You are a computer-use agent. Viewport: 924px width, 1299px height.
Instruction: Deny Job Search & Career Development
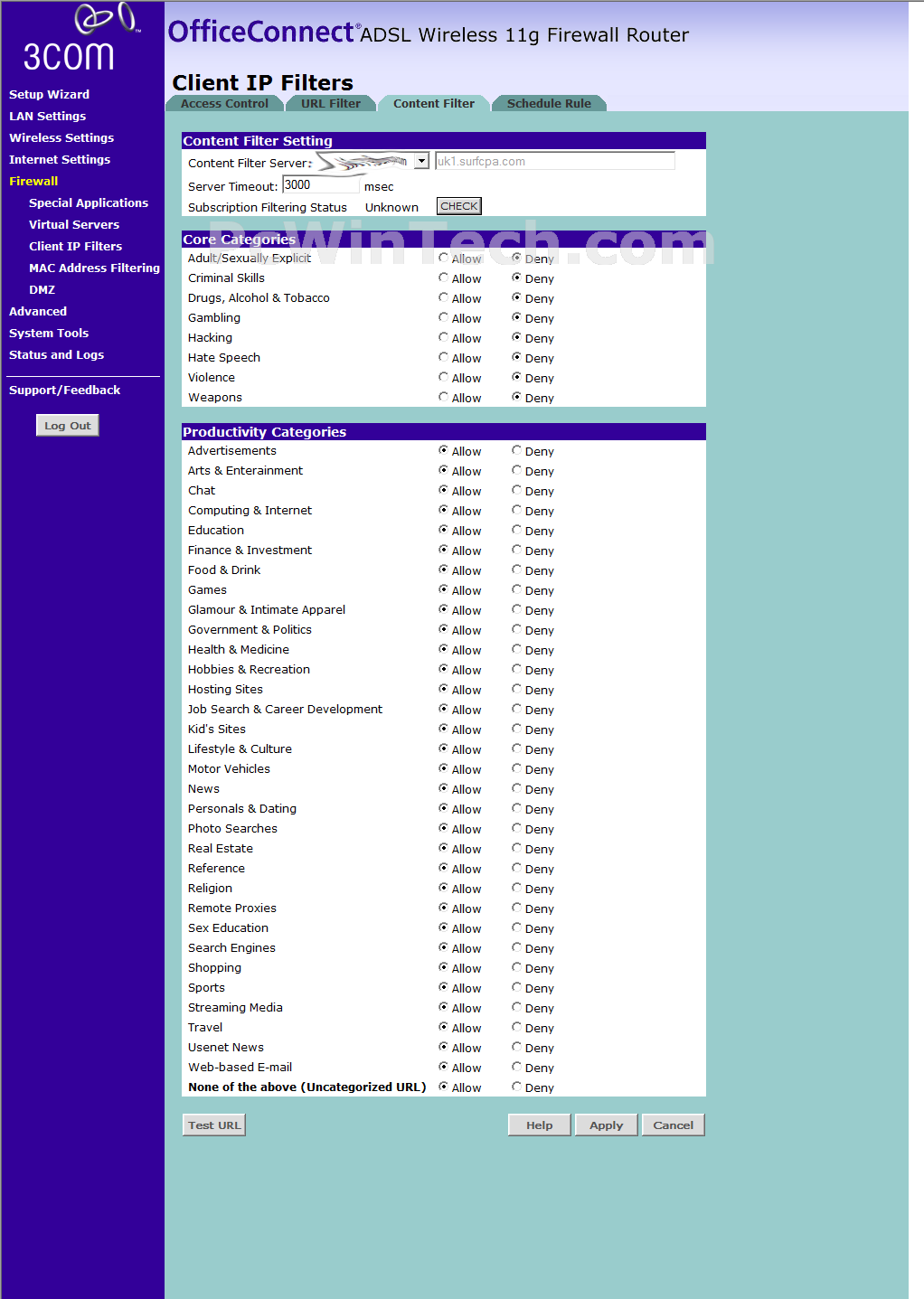[516, 709]
